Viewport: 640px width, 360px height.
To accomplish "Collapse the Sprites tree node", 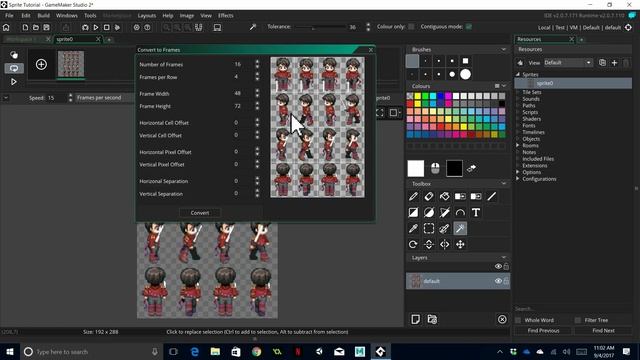I will click(x=518, y=74).
